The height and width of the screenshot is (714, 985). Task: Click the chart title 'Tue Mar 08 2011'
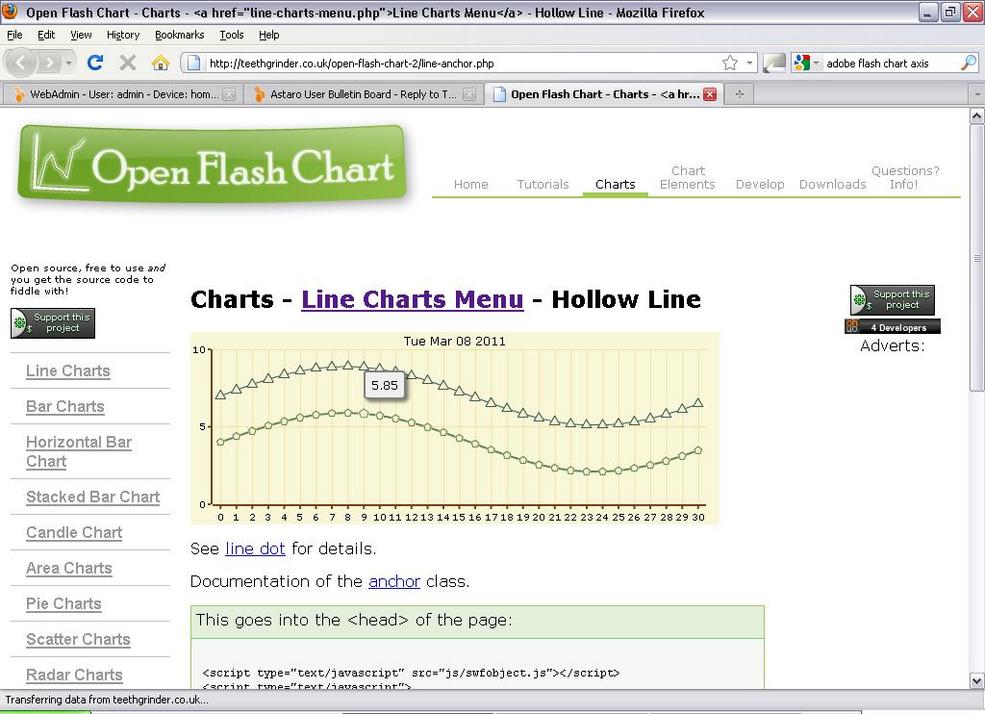pos(454,341)
